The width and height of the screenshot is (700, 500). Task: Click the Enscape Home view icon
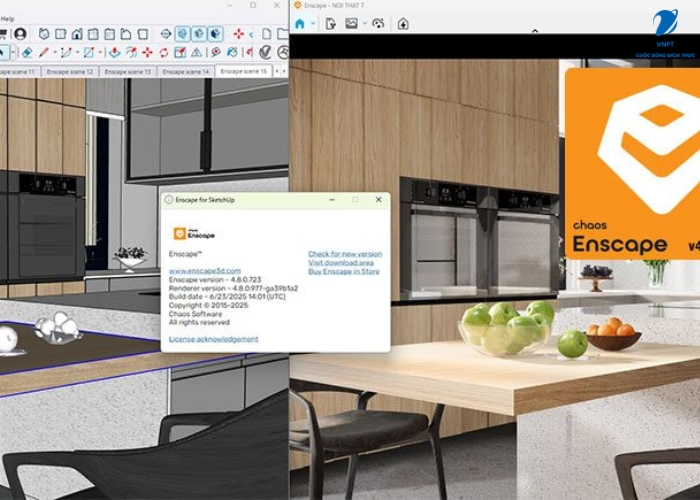(x=300, y=24)
